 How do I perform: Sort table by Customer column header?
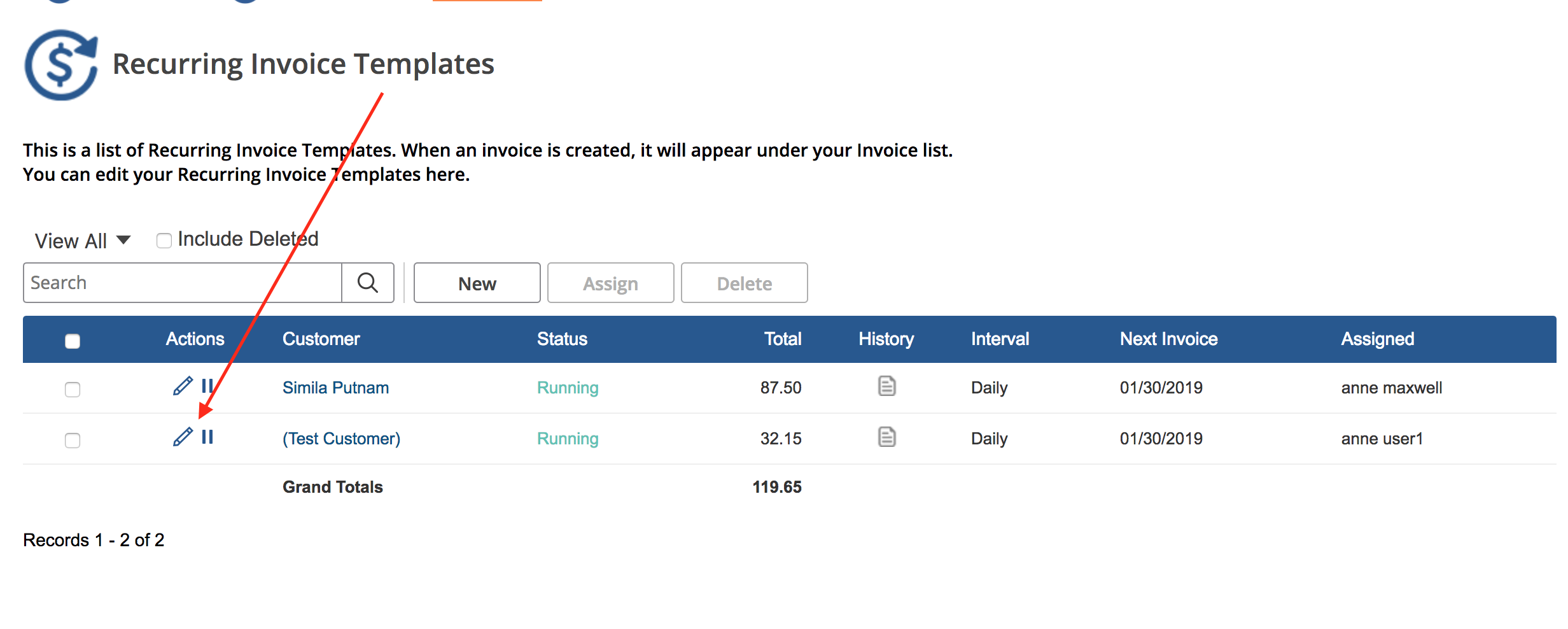(321, 339)
